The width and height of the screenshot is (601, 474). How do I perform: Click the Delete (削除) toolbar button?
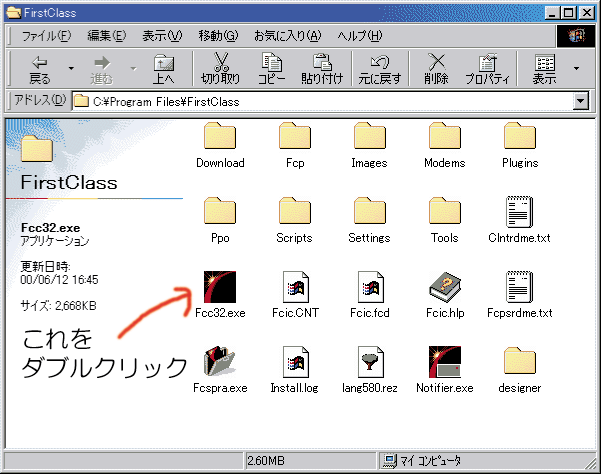coord(436,69)
